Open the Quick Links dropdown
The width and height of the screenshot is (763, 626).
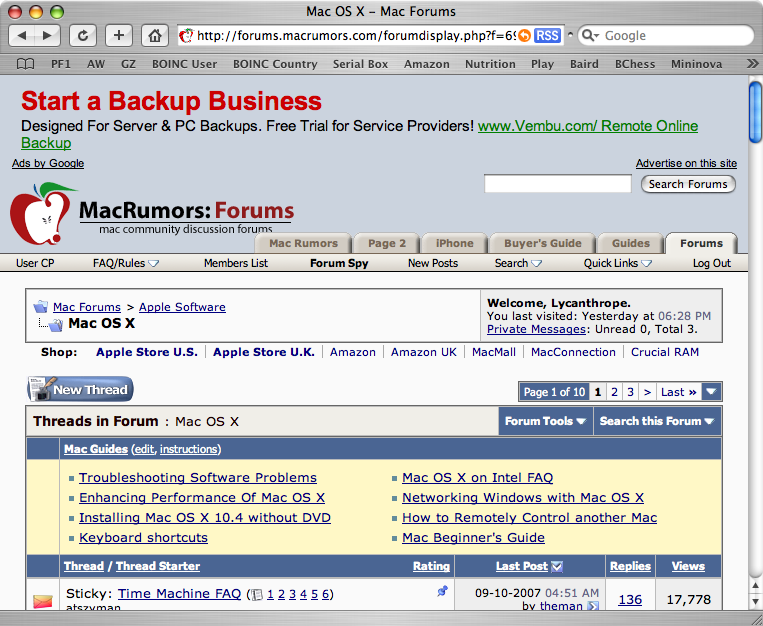tap(617, 263)
